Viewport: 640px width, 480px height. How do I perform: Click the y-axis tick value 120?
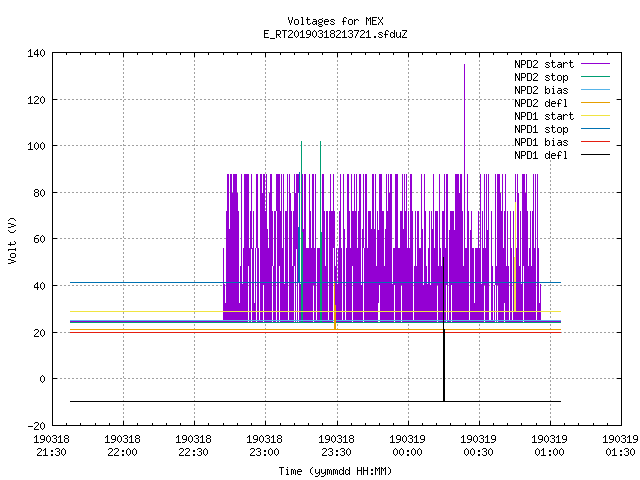[36, 100]
